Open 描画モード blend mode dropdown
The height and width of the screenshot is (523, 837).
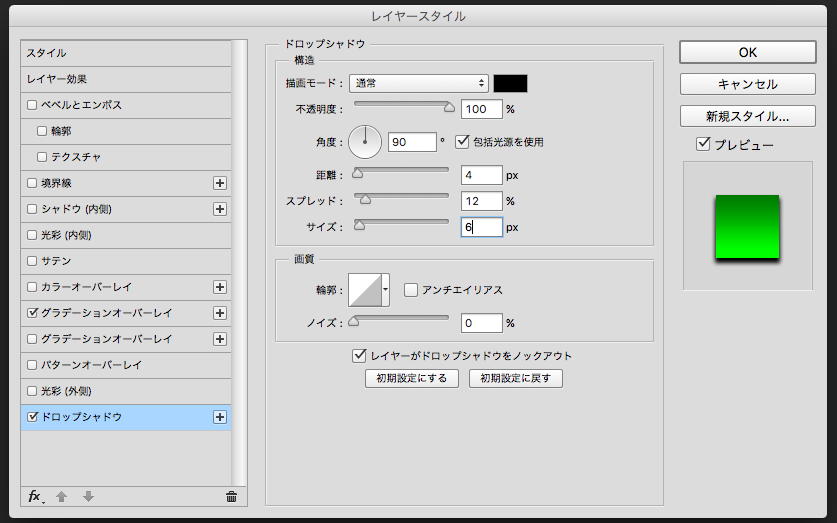[419, 83]
